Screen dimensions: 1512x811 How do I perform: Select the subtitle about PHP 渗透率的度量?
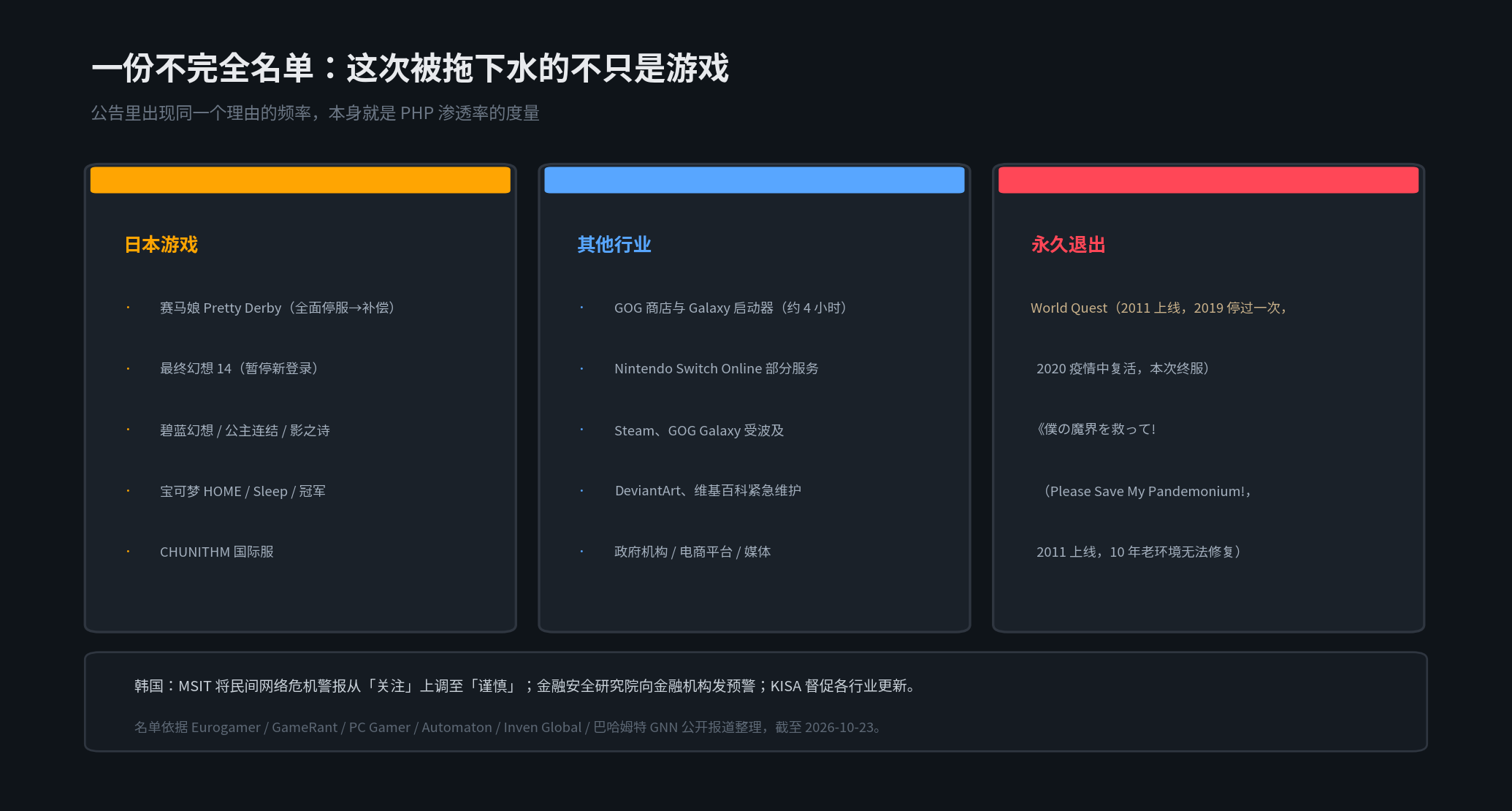point(315,113)
